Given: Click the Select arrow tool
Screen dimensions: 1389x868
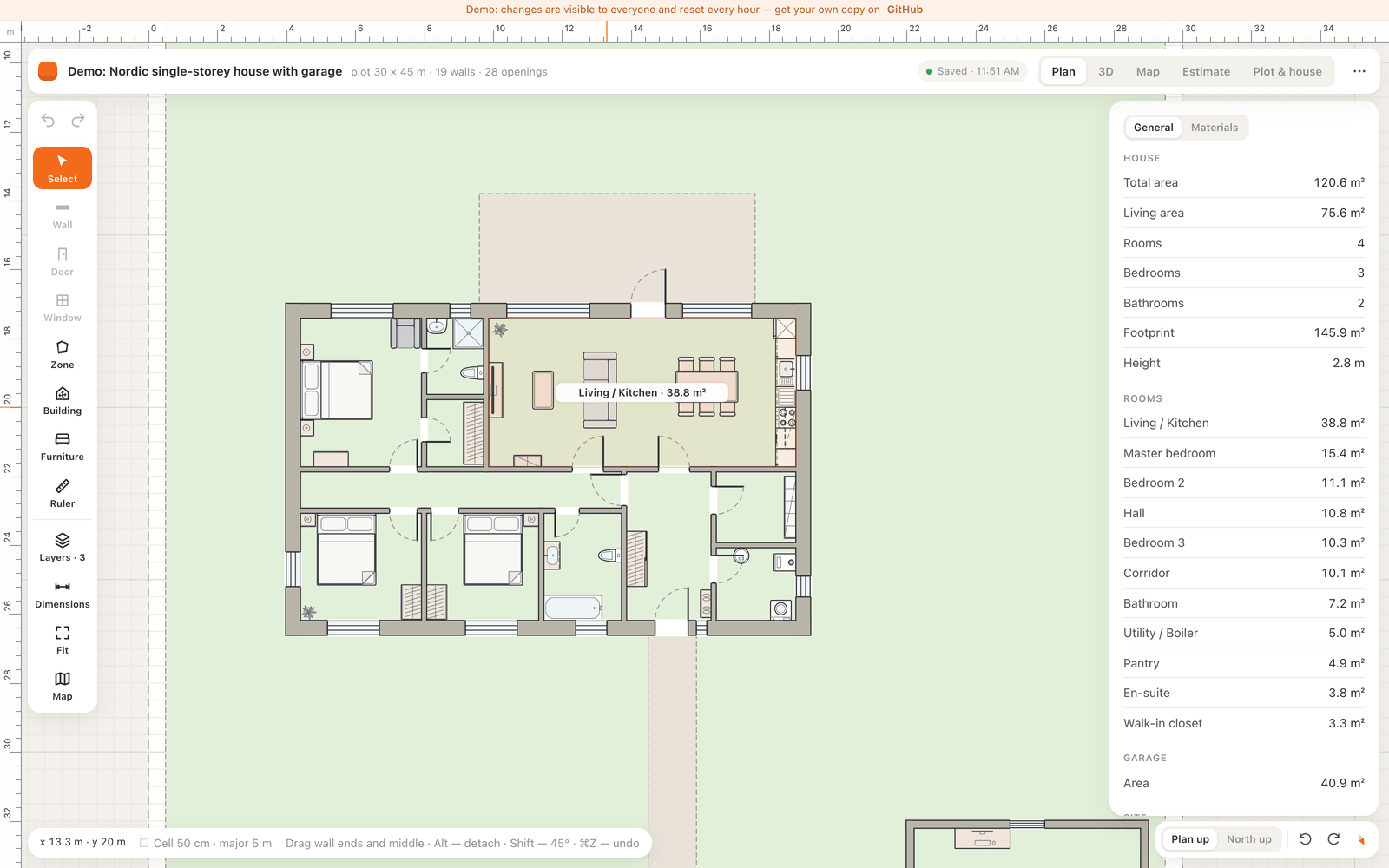Looking at the screenshot, I should pyautogui.click(x=63, y=168).
